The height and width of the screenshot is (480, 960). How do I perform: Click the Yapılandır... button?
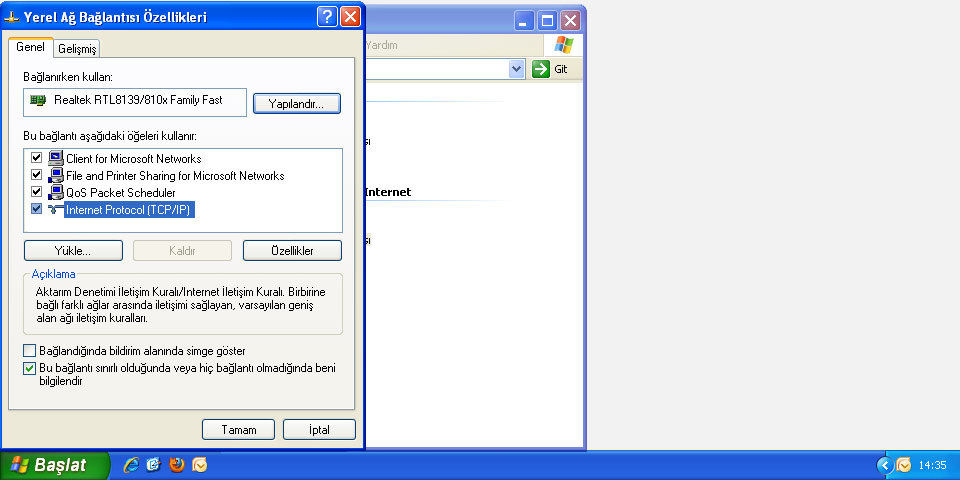pyautogui.click(x=296, y=103)
